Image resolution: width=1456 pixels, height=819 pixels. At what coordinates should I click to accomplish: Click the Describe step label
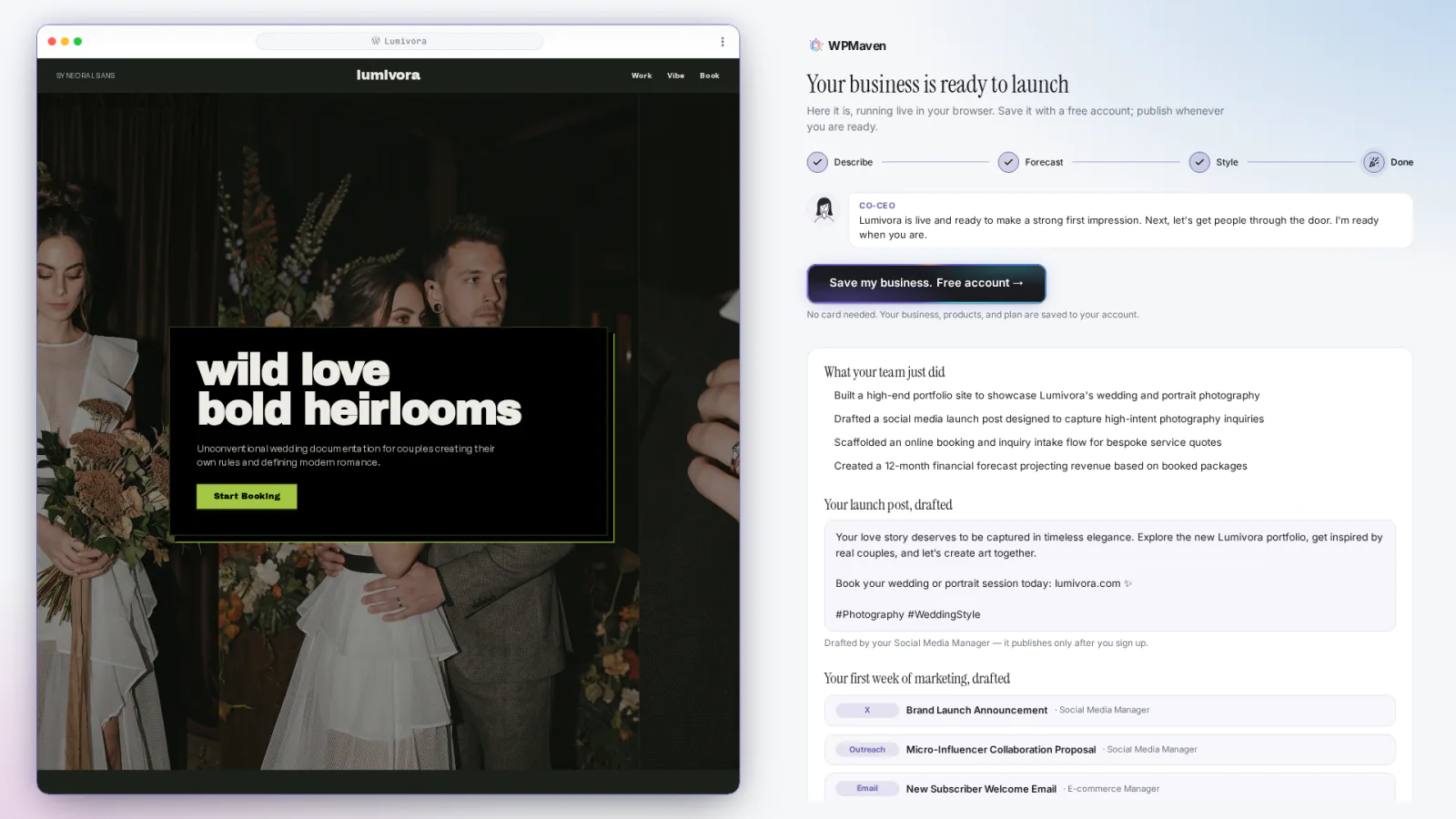(x=854, y=162)
